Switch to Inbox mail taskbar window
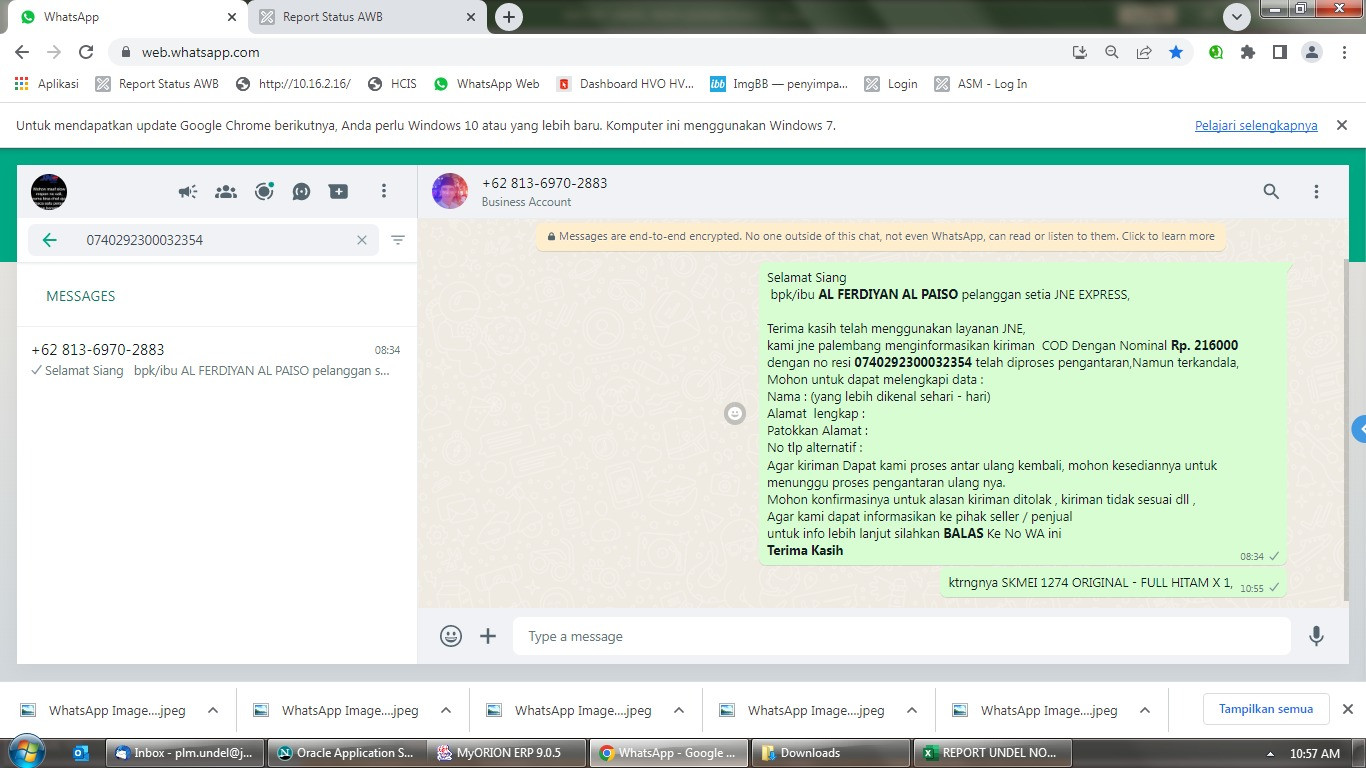1366x768 pixels. (x=185, y=753)
